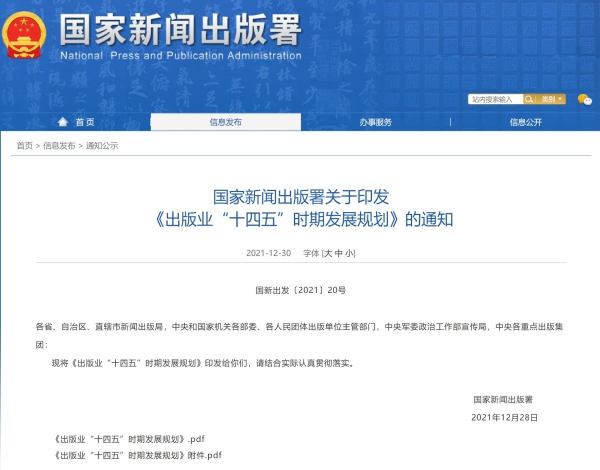600x470 pixels.
Task: Click the 国家新闻出版署 signature line
Action: (503, 400)
